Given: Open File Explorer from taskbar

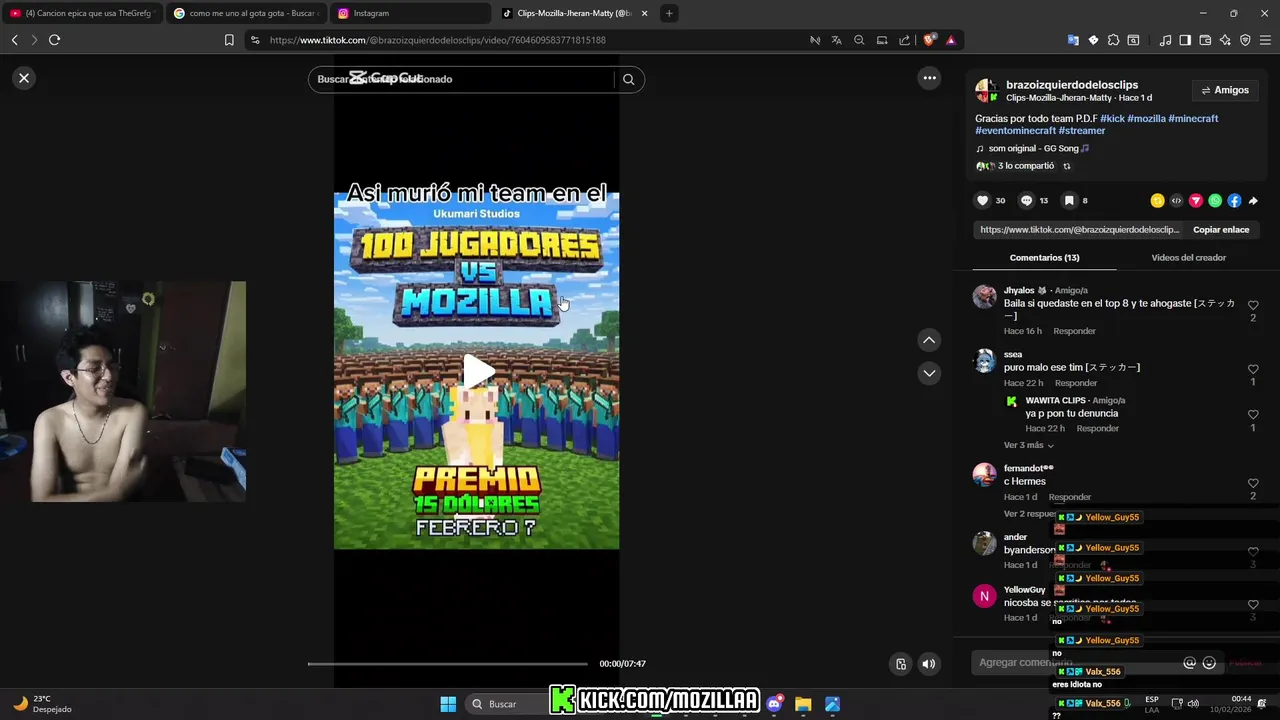Looking at the screenshot, I should (x=803, y=704).
